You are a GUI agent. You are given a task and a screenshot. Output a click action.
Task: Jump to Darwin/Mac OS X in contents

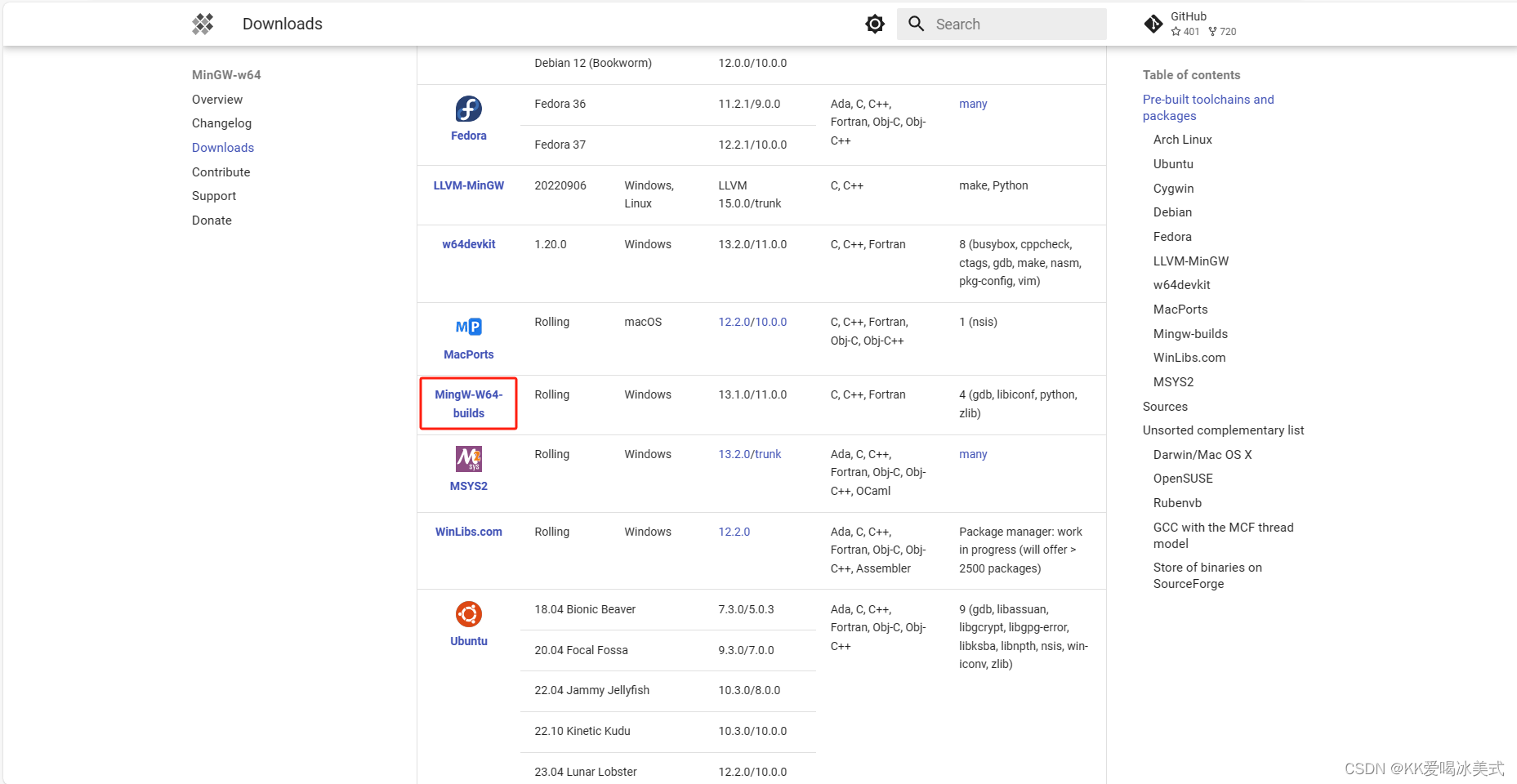[1202, 455]
